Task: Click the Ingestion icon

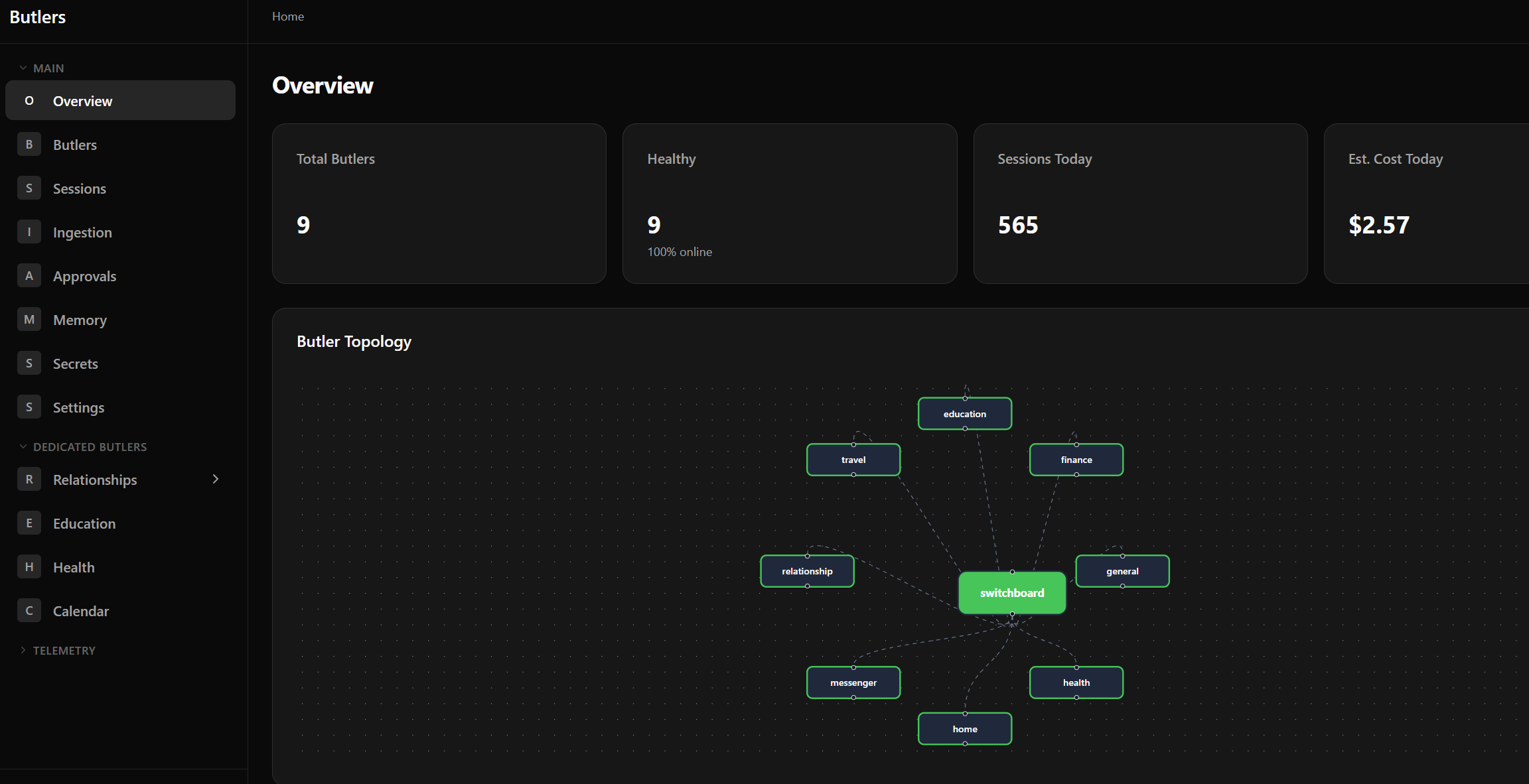Action: 29,231
